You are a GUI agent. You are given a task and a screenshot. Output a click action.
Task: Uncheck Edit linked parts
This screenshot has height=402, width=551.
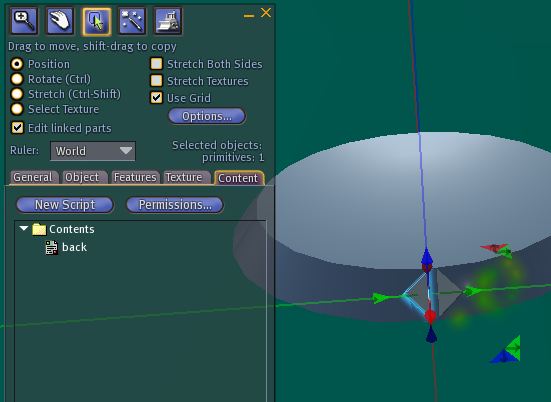17,128
